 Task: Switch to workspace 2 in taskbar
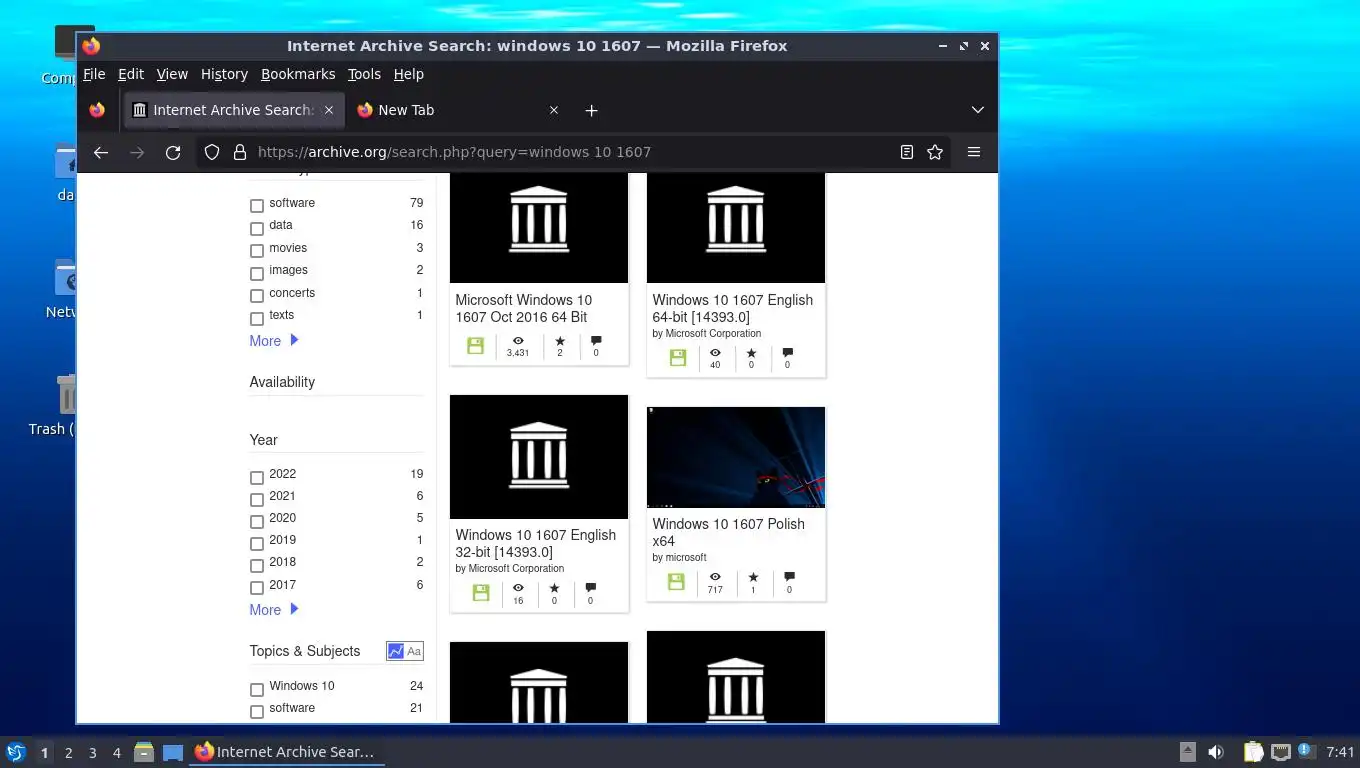pos(69,752)
